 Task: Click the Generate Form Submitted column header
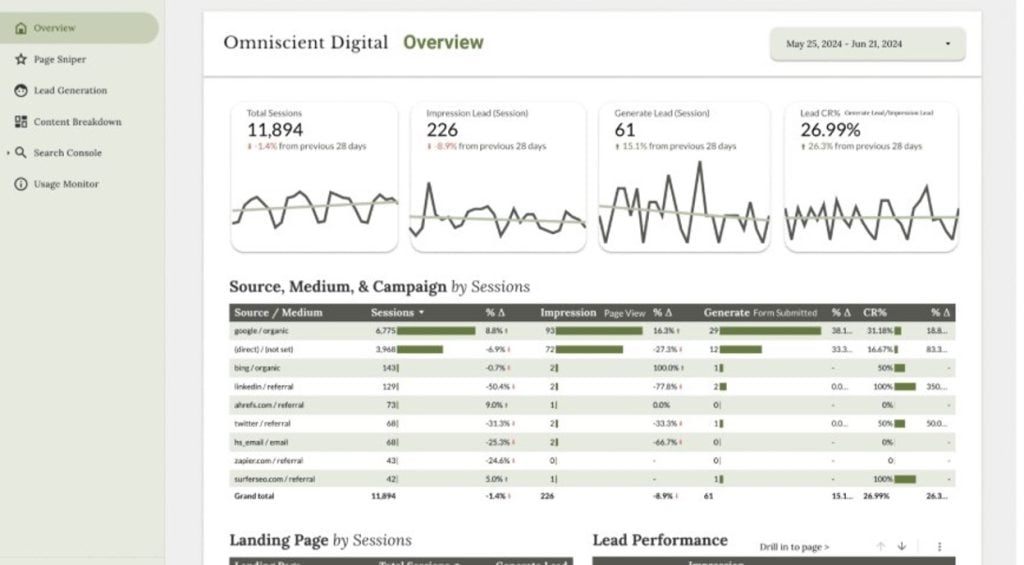coord(760,312)
